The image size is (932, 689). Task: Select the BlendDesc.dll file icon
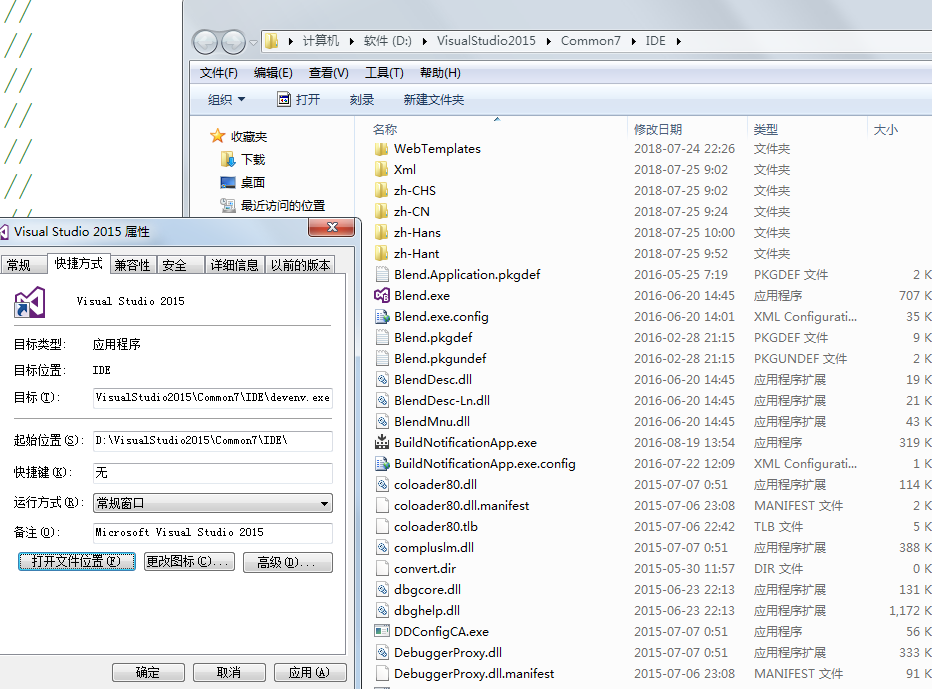pos(382,379)
